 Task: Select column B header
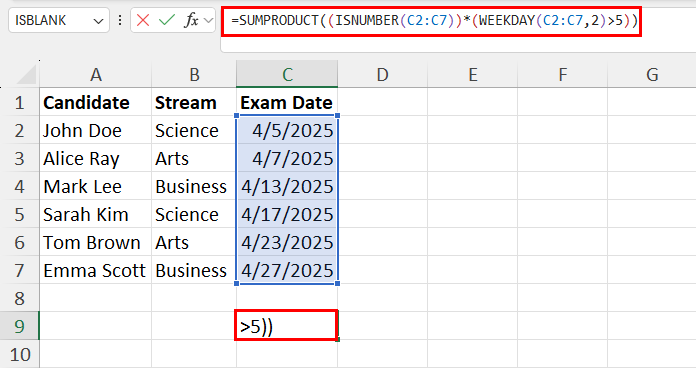coord(194,75)
